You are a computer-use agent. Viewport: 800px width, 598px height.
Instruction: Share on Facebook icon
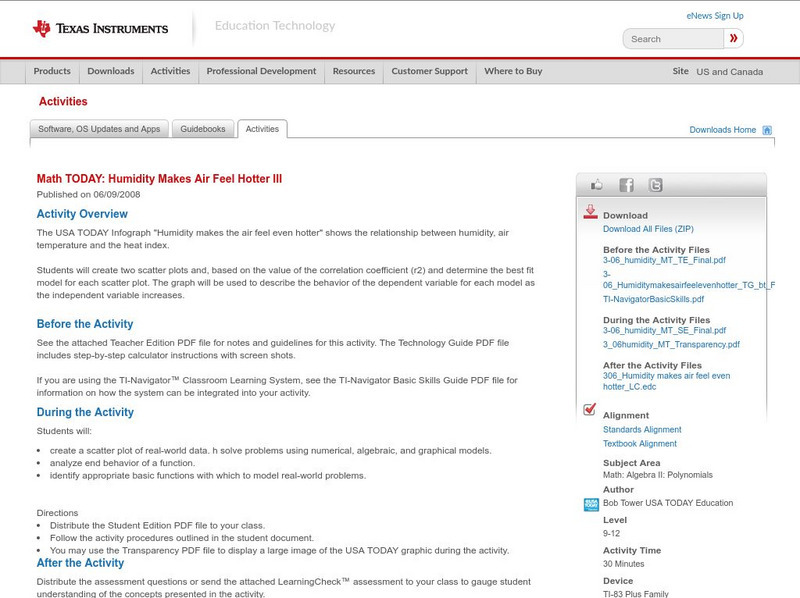pyautogui.click(x=626, y=185)
